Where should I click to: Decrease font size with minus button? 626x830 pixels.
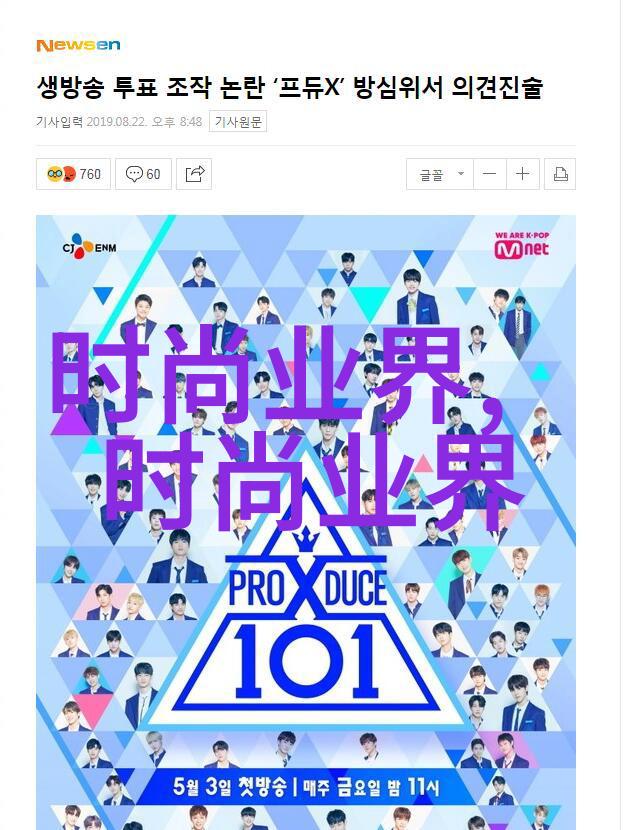(490, 174)
